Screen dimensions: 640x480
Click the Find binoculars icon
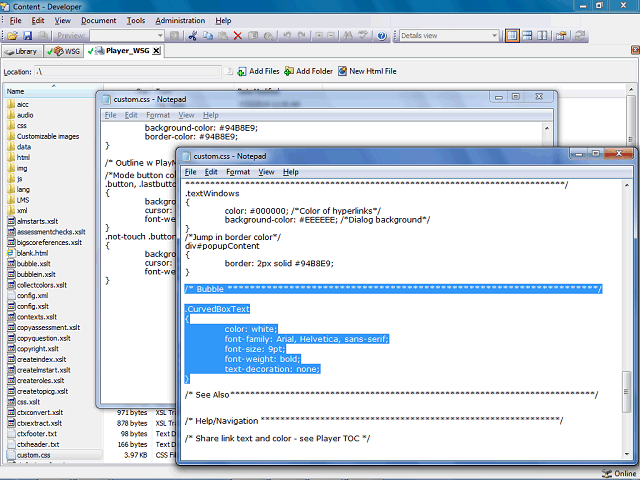pos(348,36)
